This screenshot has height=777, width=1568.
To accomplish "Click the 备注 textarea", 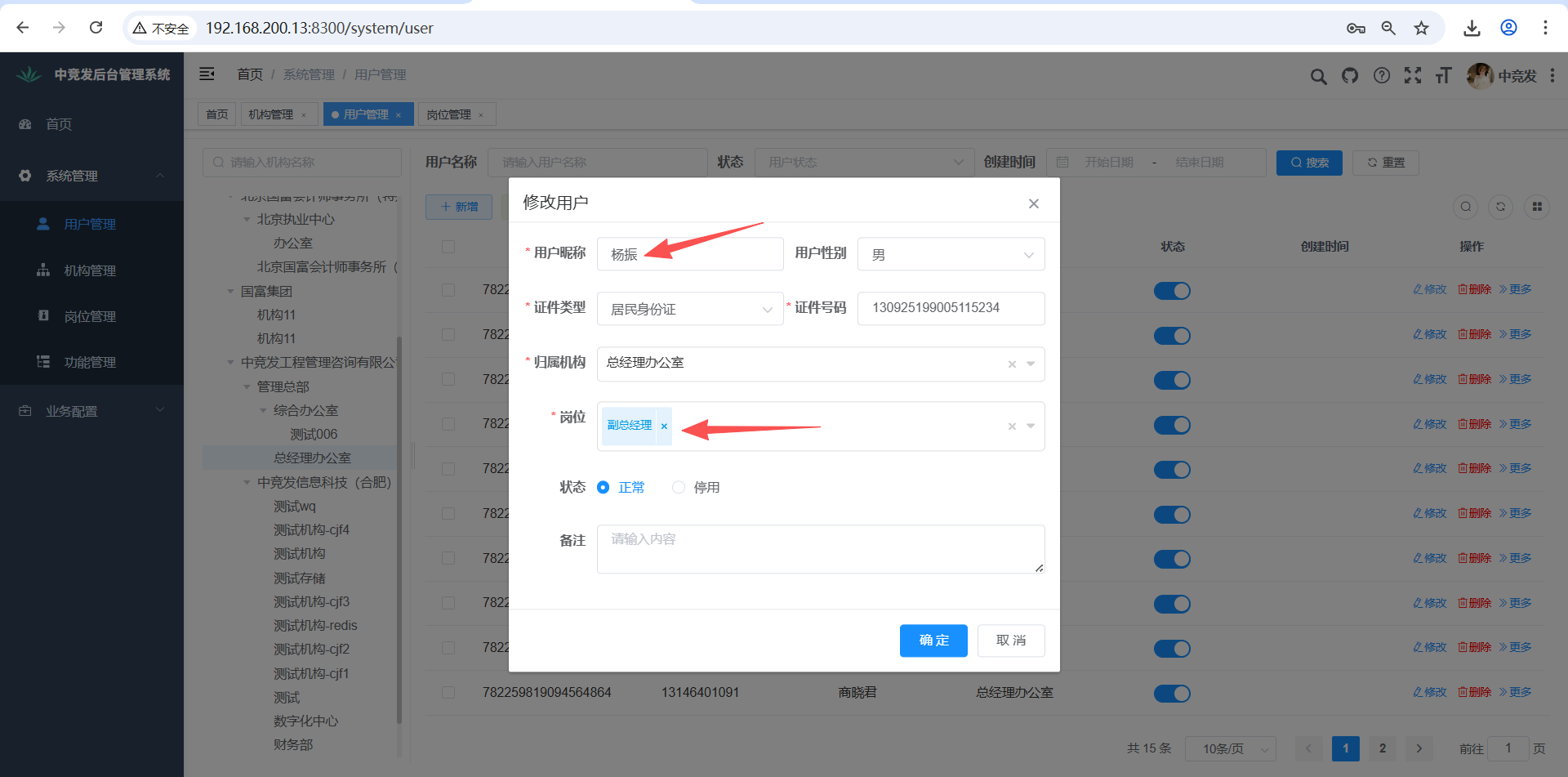I will tap(820, 548).
